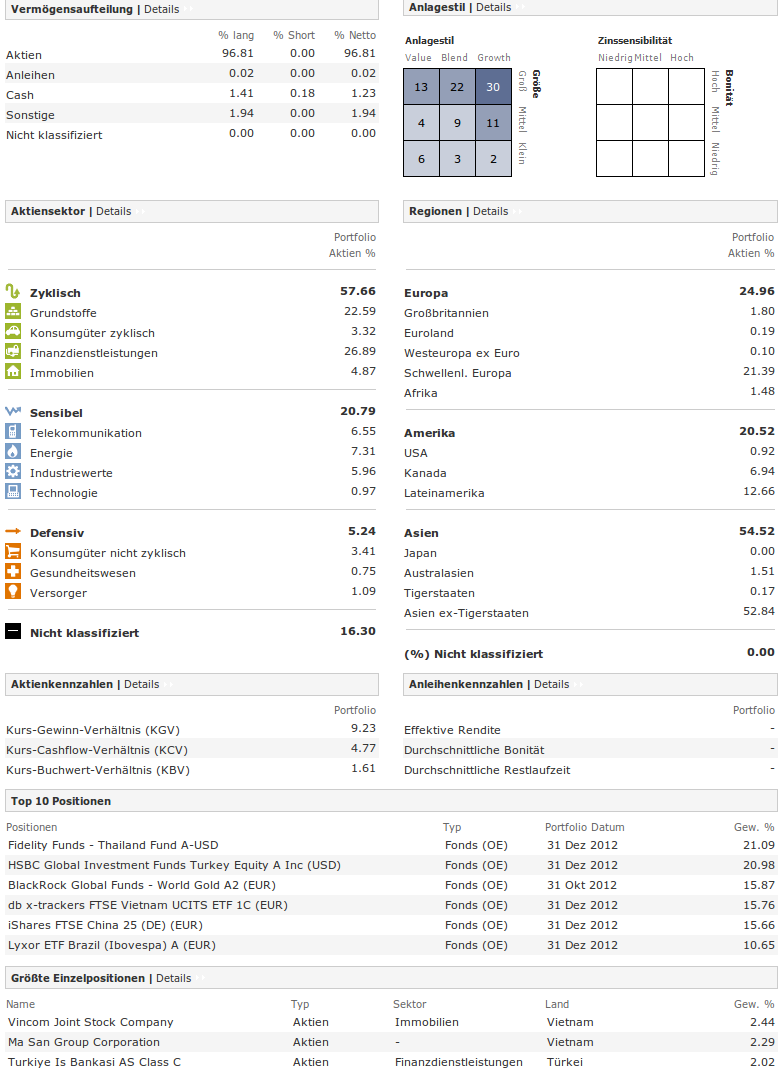Click the Immobilien house icon

point(13,372)
